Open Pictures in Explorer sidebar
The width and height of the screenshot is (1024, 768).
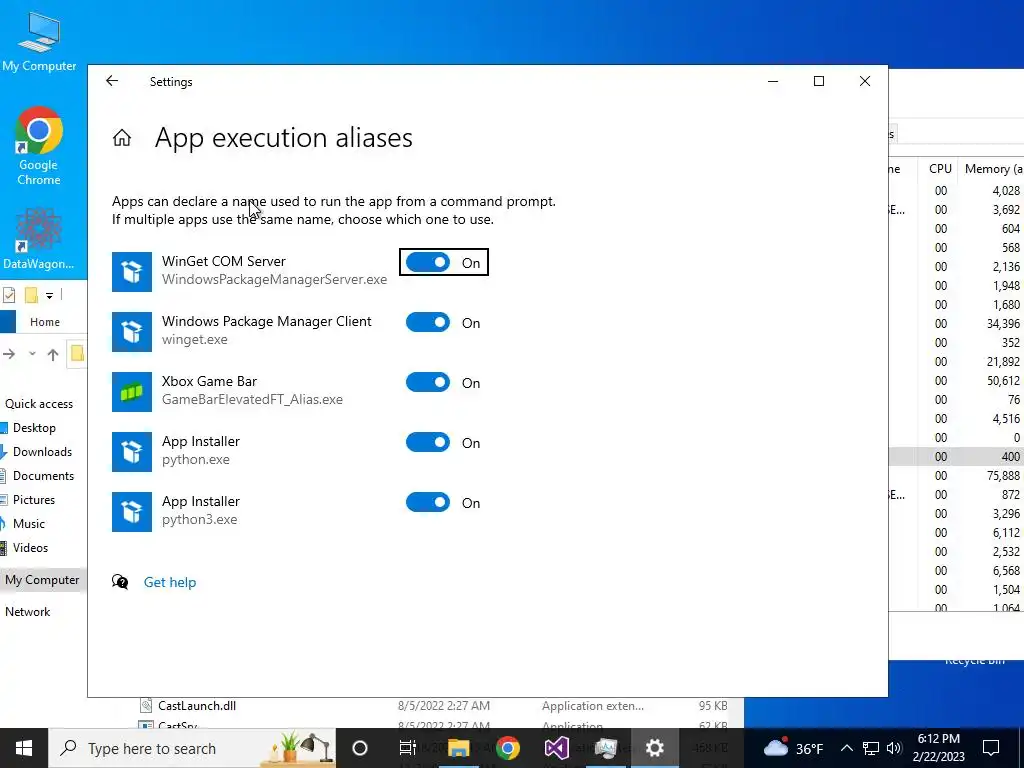[x=34, y=500]
